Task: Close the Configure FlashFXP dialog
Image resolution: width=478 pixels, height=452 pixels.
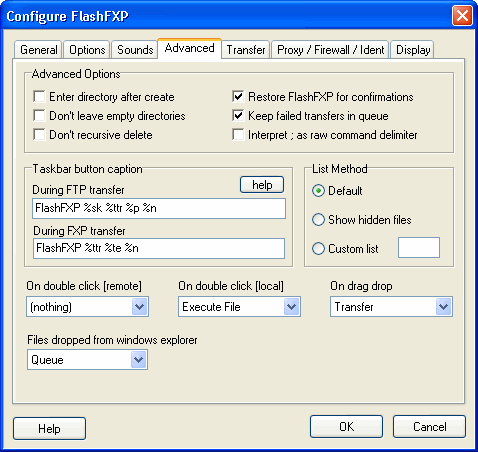Action: point(462,15)
